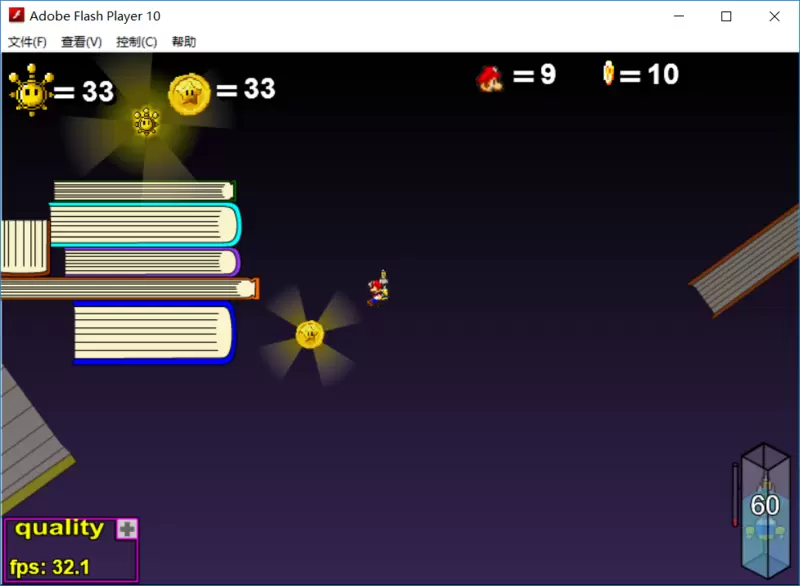Open the 控制(C) menu
Viewport: 800px width, 586px height.
pos(136,42)
